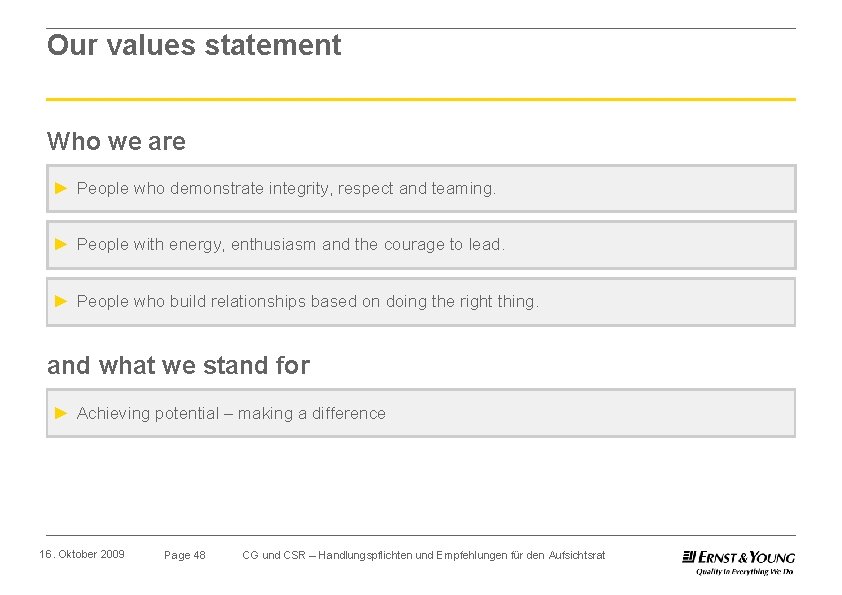Click the arrow bullet before integrity statement

(60, 188)
